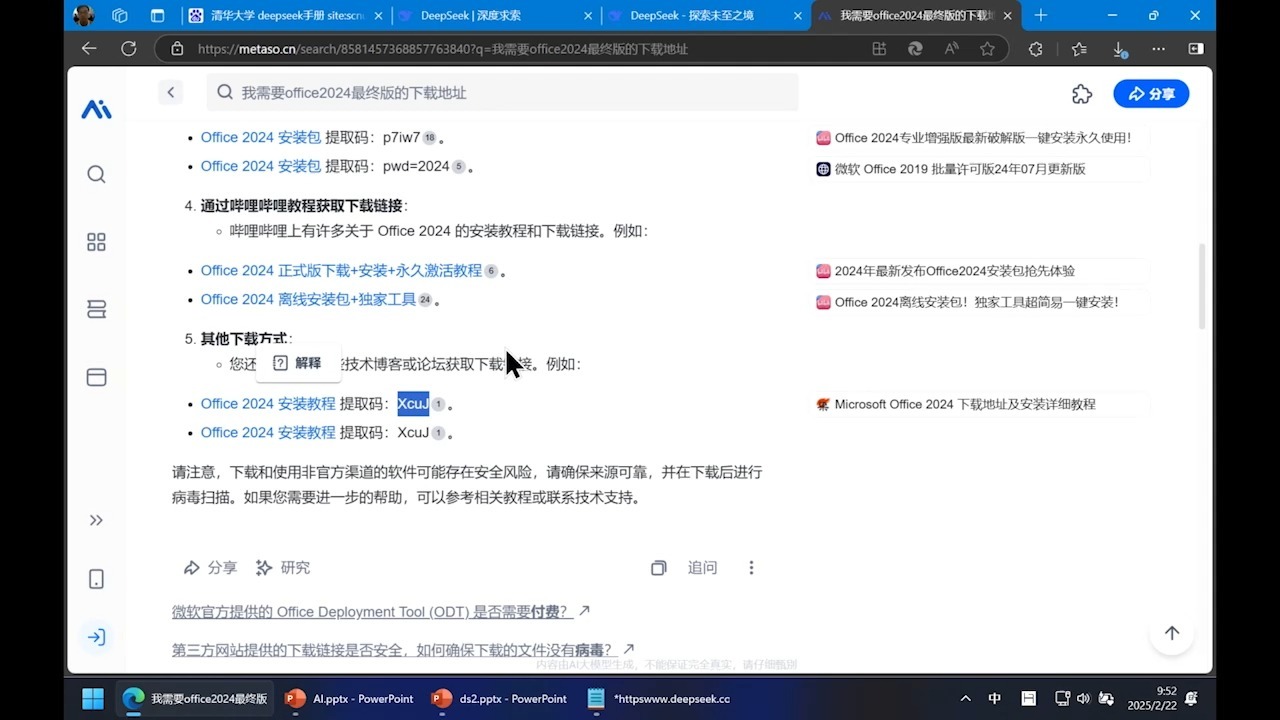The image size is (1280, 720).
Task: Click the login arrow icon in sidebar
Action: click(96, 637)
